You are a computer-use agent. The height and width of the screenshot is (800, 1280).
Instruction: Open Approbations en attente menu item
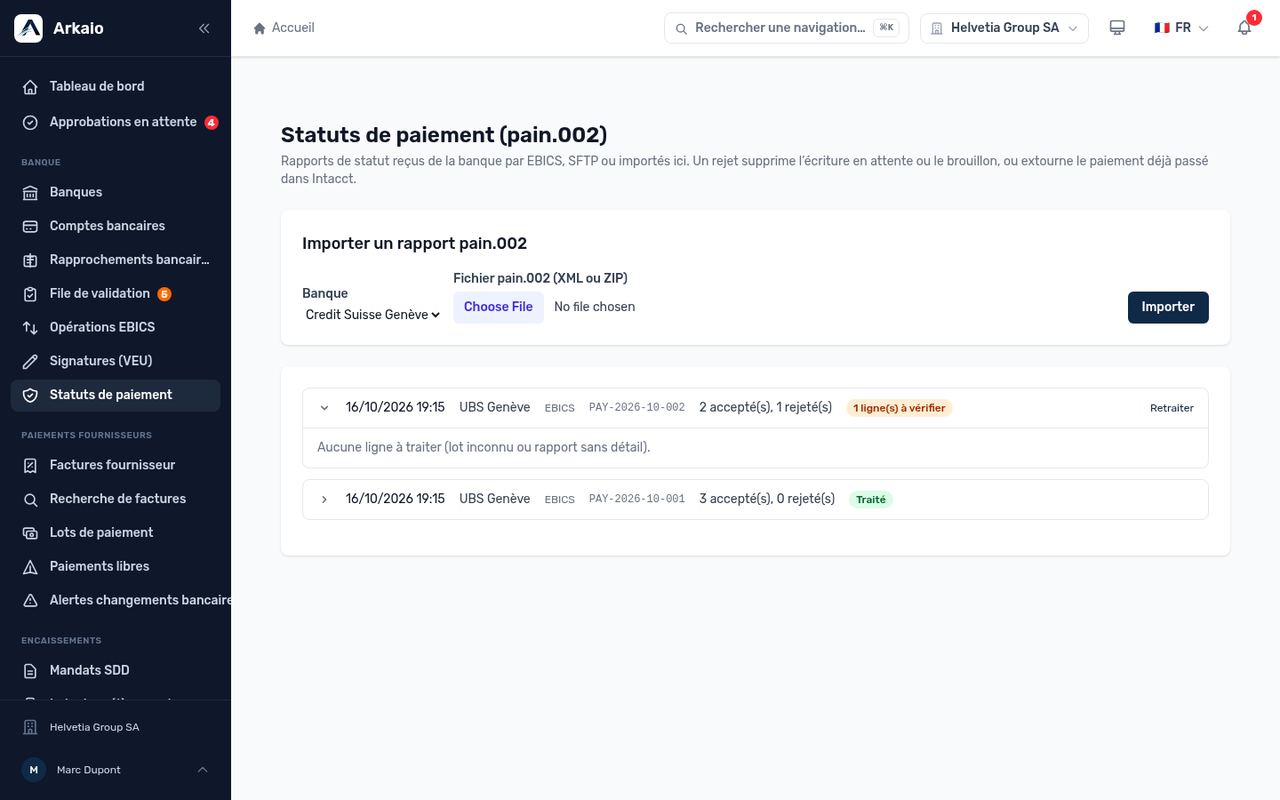point(115,122)
